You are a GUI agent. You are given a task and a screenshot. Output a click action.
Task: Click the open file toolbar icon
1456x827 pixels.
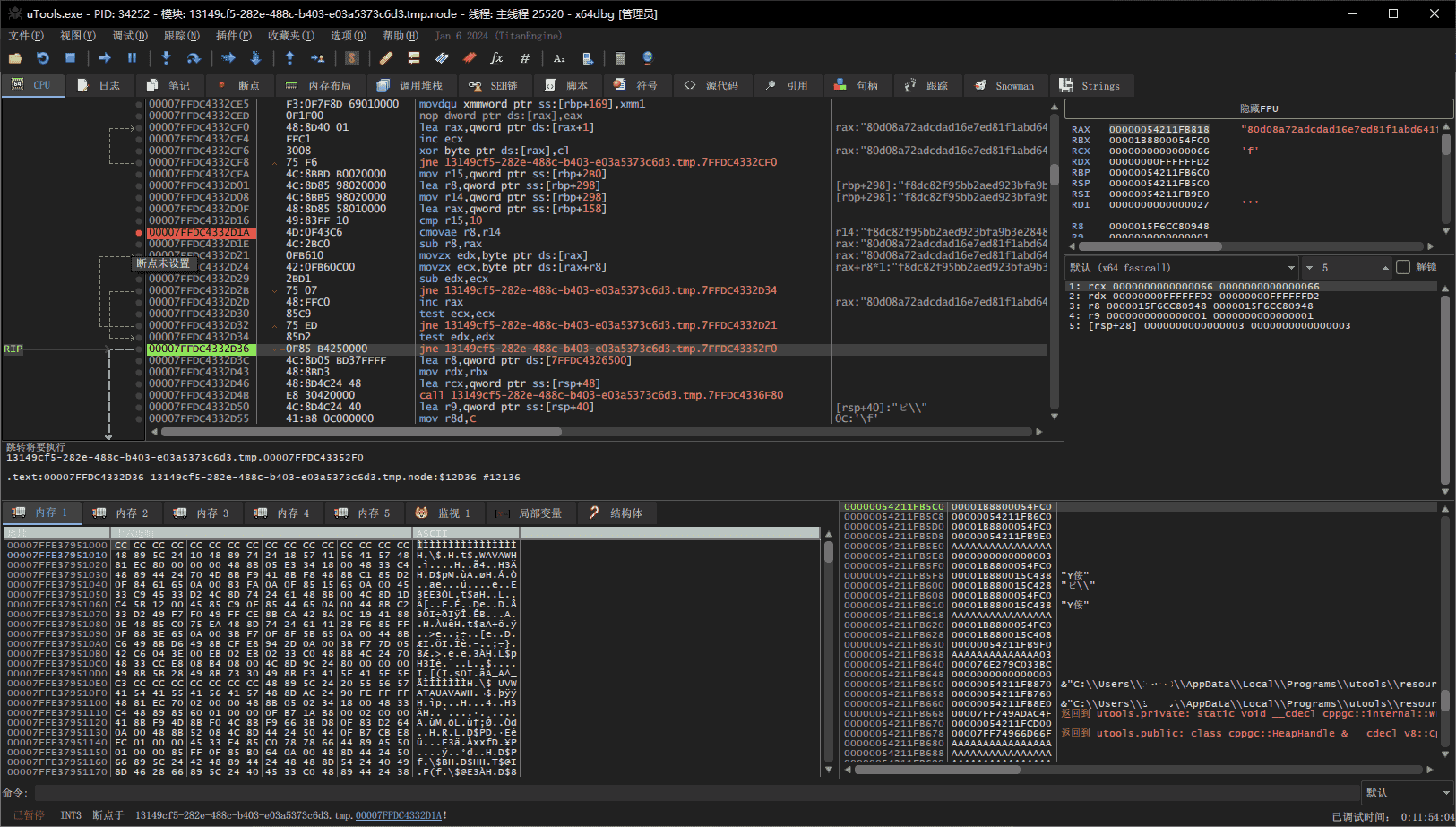pyautogui.click(x=15, y=58)
